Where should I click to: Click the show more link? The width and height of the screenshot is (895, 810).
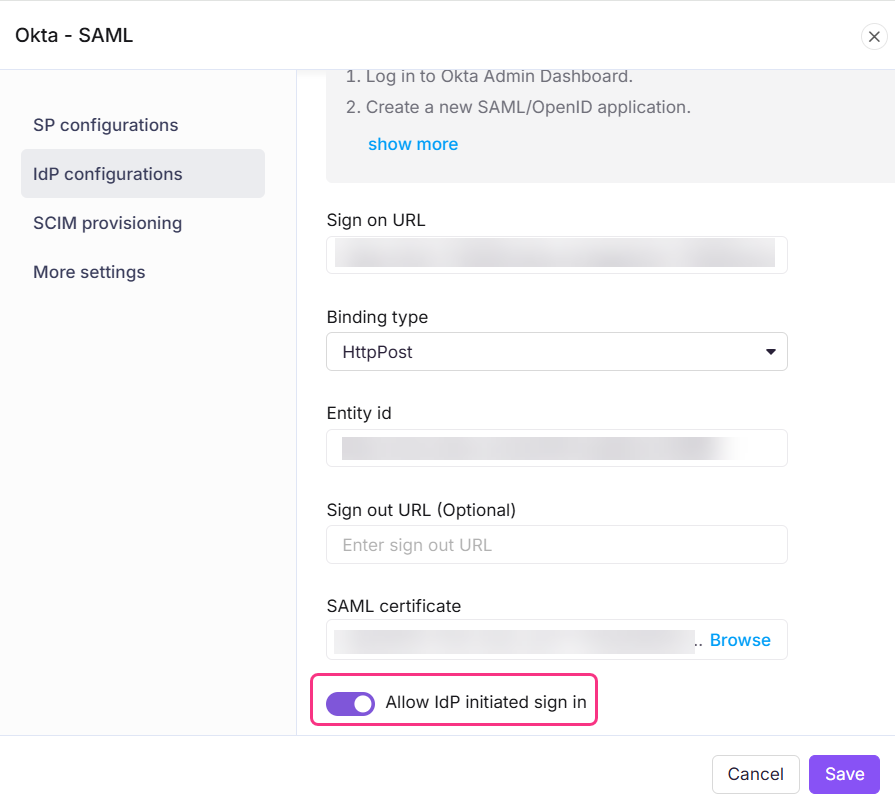click(413, 144)
